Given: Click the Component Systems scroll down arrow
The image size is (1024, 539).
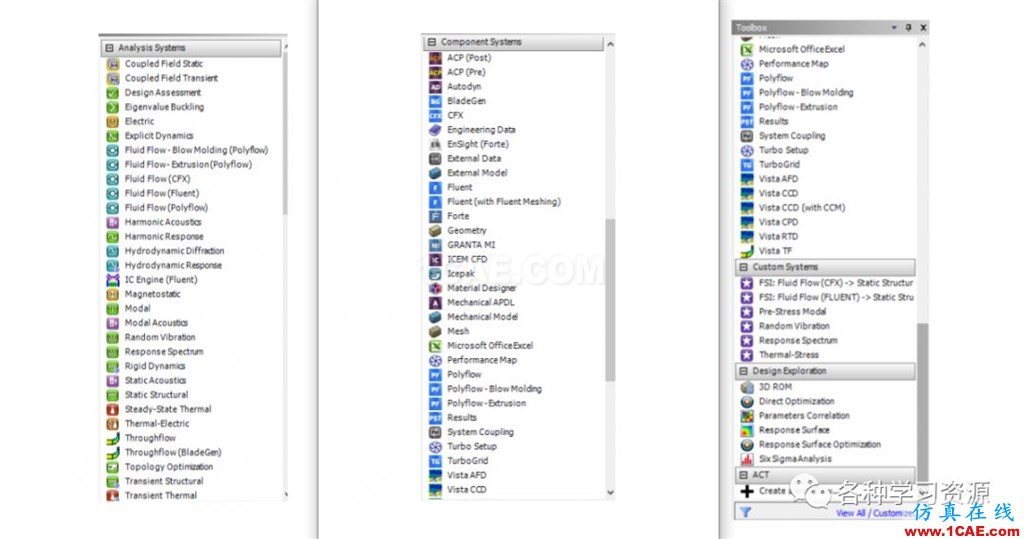Looking at the screenshot, I should pos(611,493).
